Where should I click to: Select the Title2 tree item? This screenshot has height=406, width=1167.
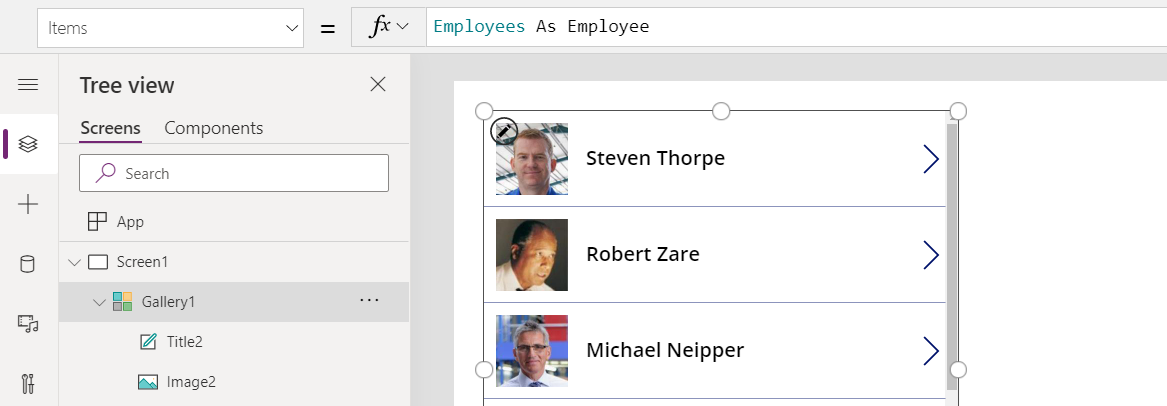(184, 342)
